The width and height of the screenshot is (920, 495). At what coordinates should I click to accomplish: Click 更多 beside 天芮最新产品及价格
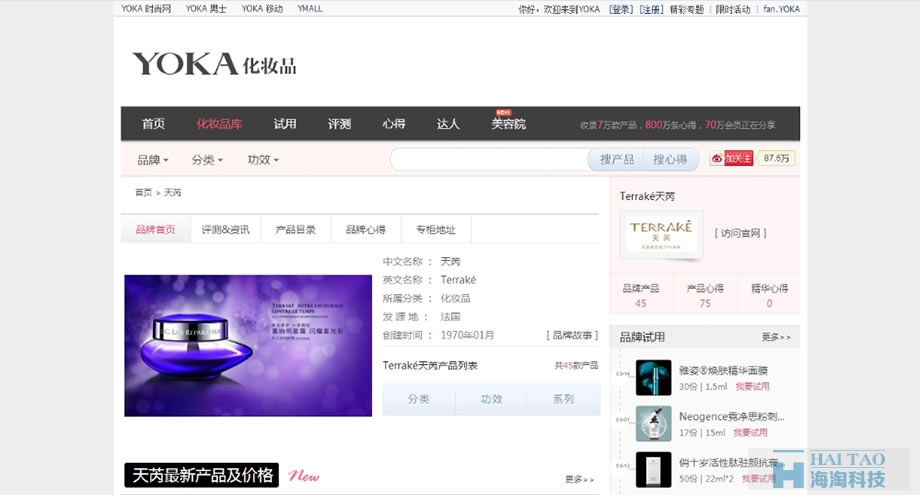(x=580, y=480)
